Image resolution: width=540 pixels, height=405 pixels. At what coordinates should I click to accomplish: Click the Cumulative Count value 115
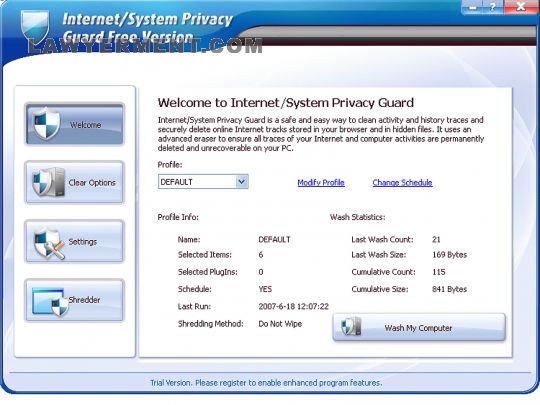click(x=438, y=272)
